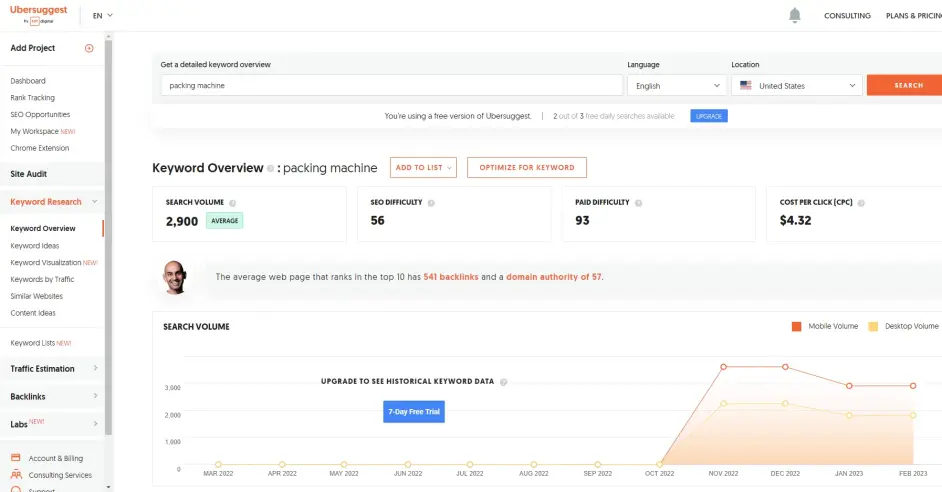942x492 pixels.
Task: Click the keyword search input field
Action: [x=391, y=86]
